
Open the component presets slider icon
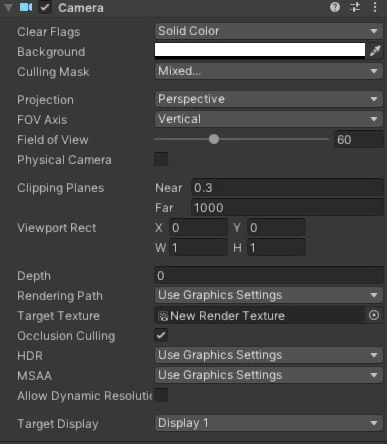point(355,7)
